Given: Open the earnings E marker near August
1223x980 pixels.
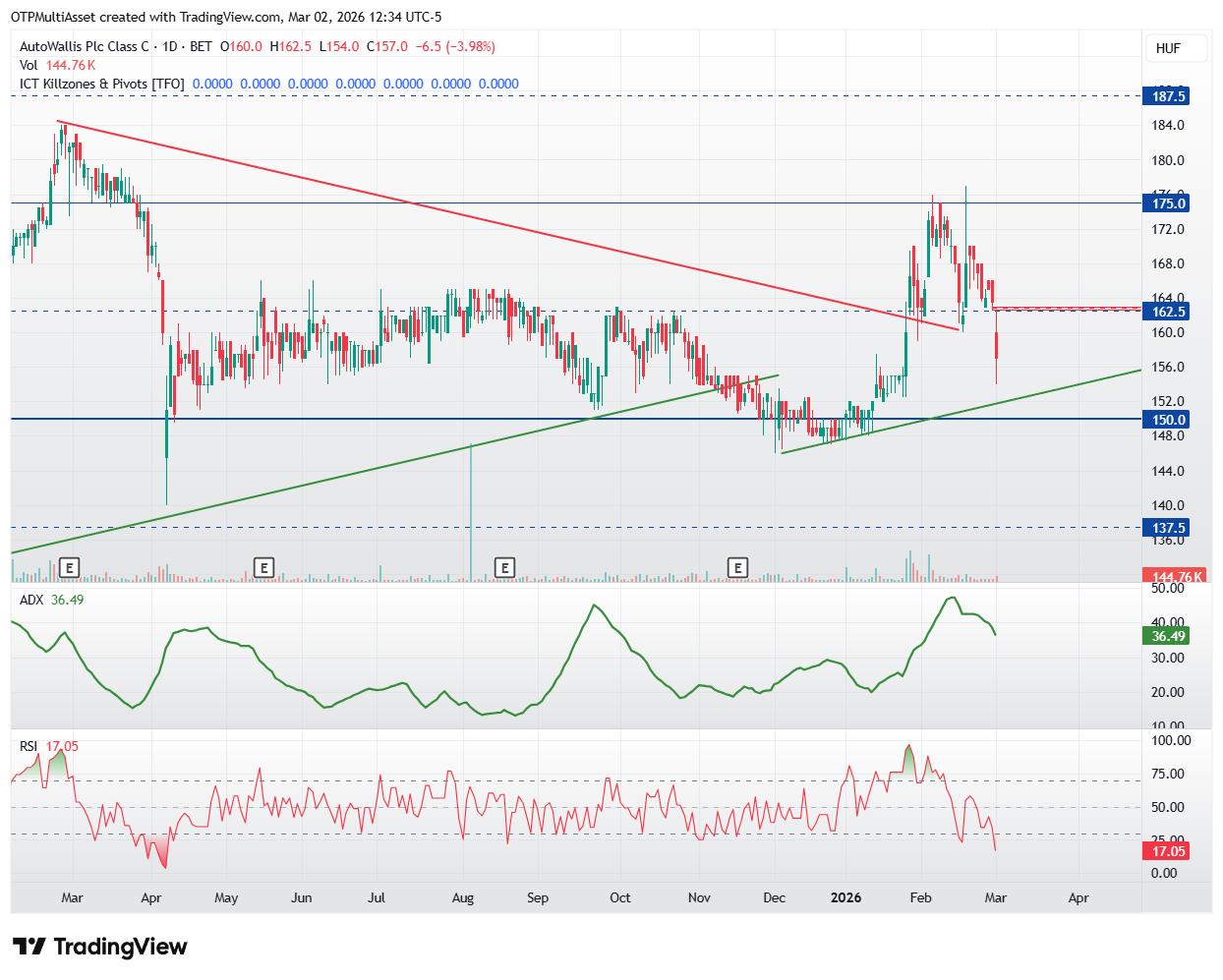Looking at the screenshot, I should (504, 567).
